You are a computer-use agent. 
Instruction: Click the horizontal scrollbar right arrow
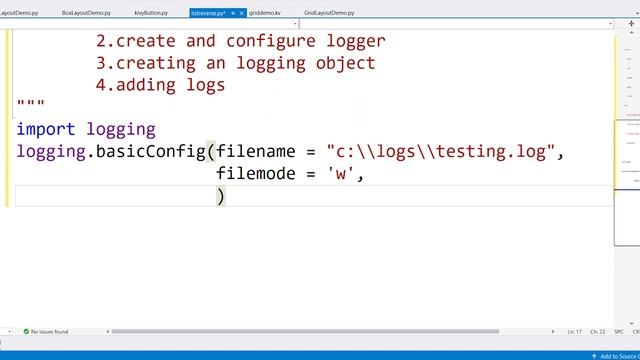point(553,331)
